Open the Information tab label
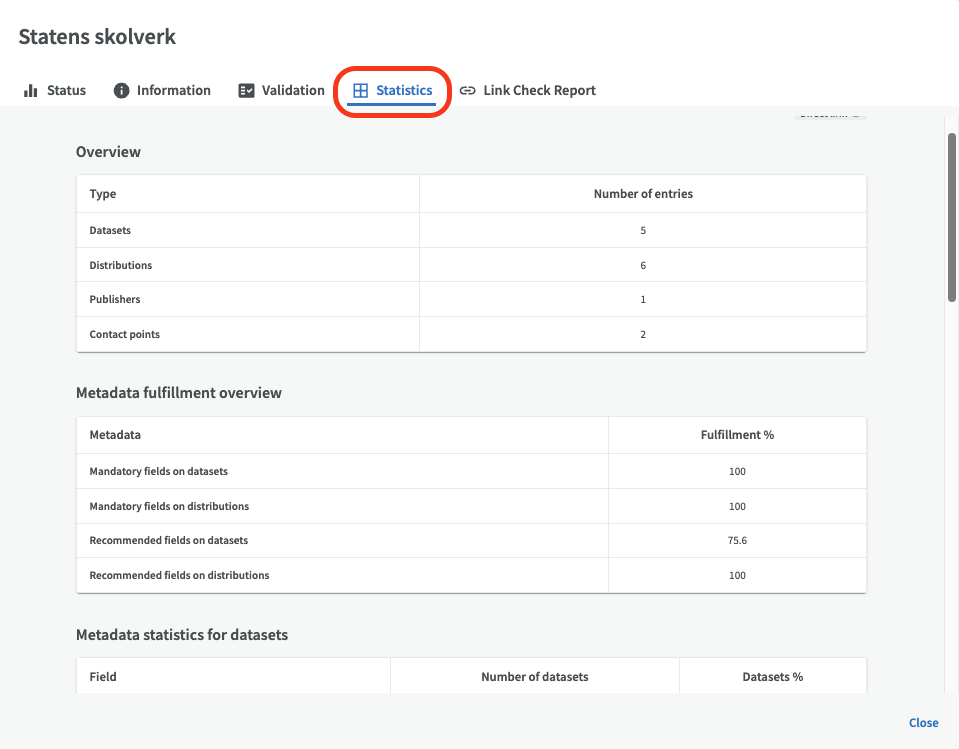This screenshot has width=959, height=749. (173, 91)
